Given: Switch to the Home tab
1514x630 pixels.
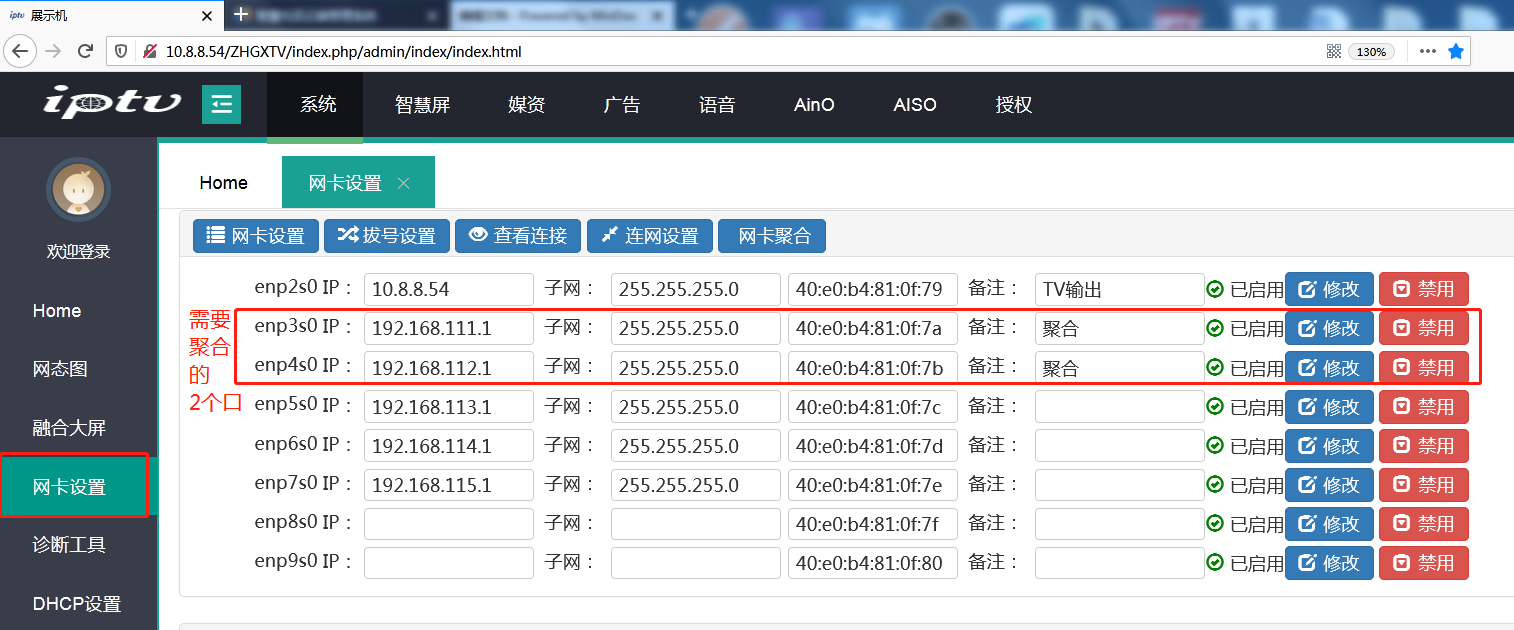Looking at the screenshot, I should point(223,183).
